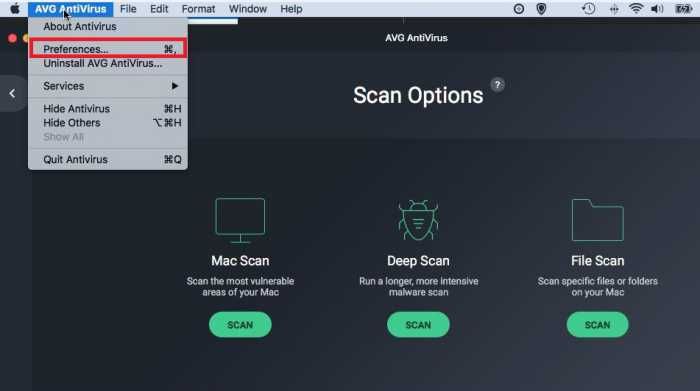Click the menu bar icon beside Wi-Fi
Screen dimensions: 700x391
614,9
